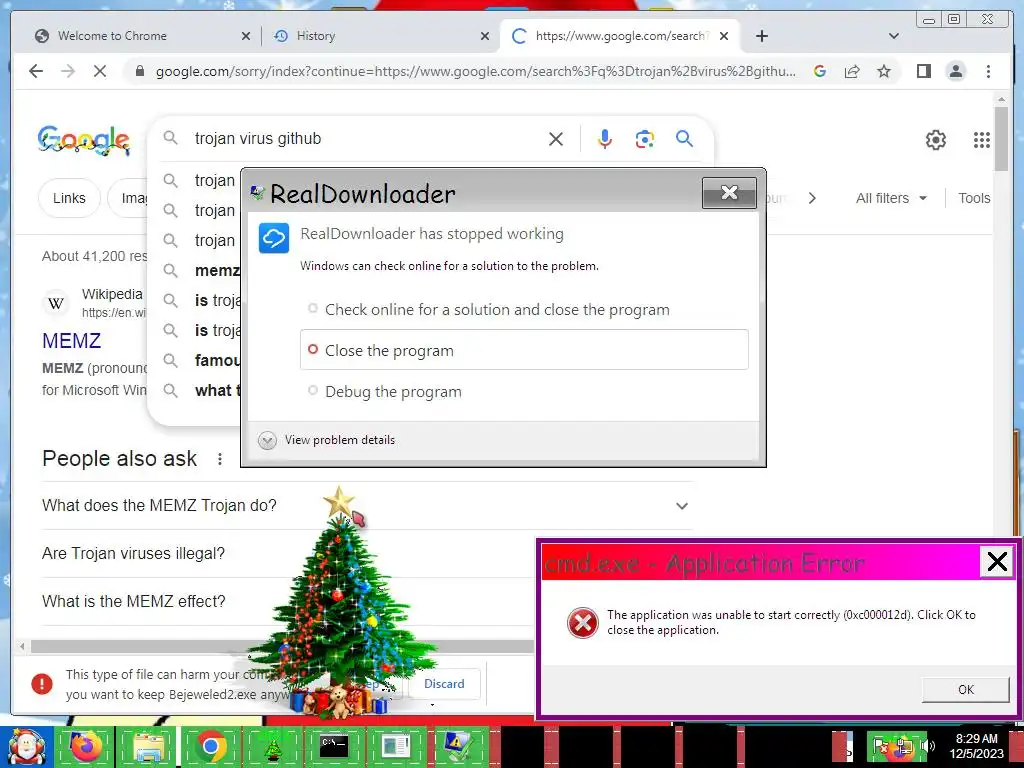Click the vertical page scrollbar

click(x=1001, y=139)
